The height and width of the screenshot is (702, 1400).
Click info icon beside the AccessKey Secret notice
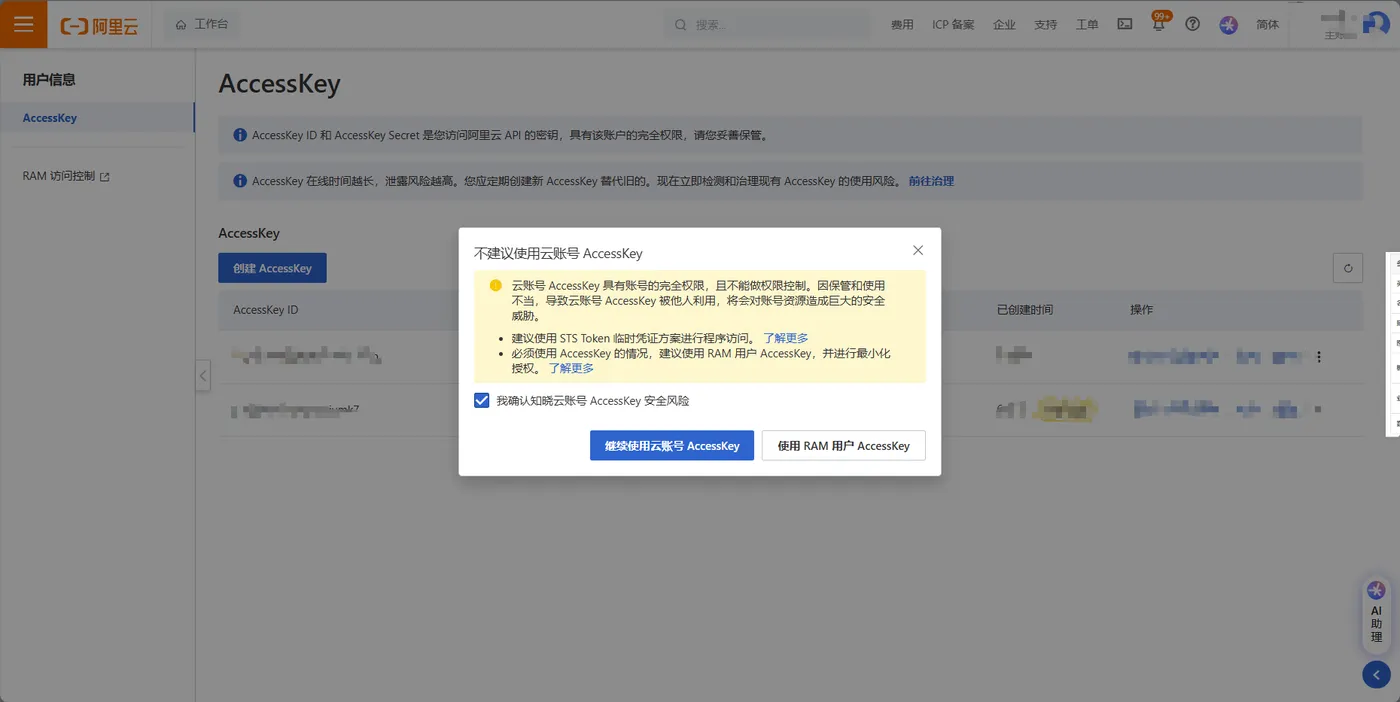point(240,135)
